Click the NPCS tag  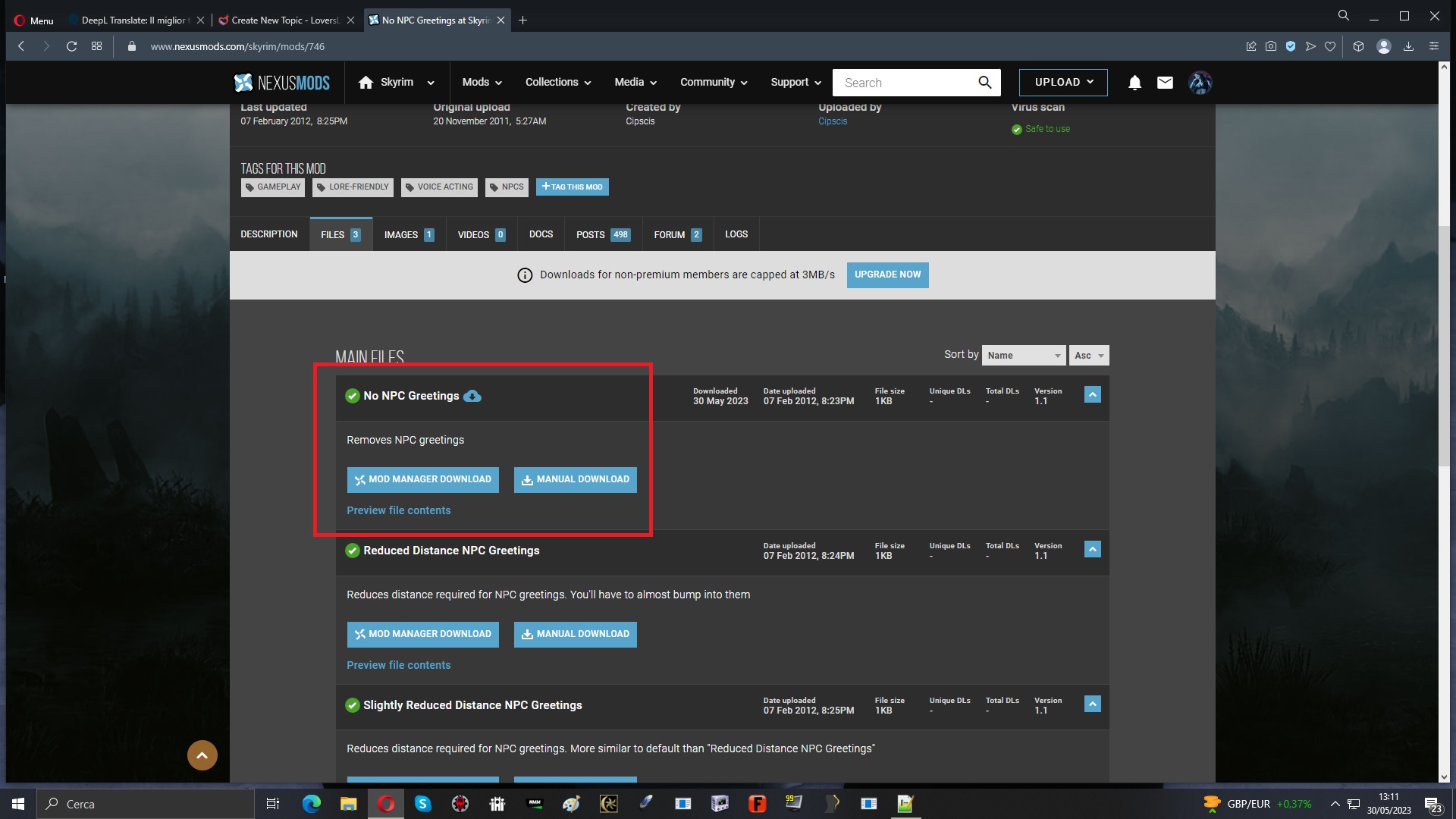(507, 187)
